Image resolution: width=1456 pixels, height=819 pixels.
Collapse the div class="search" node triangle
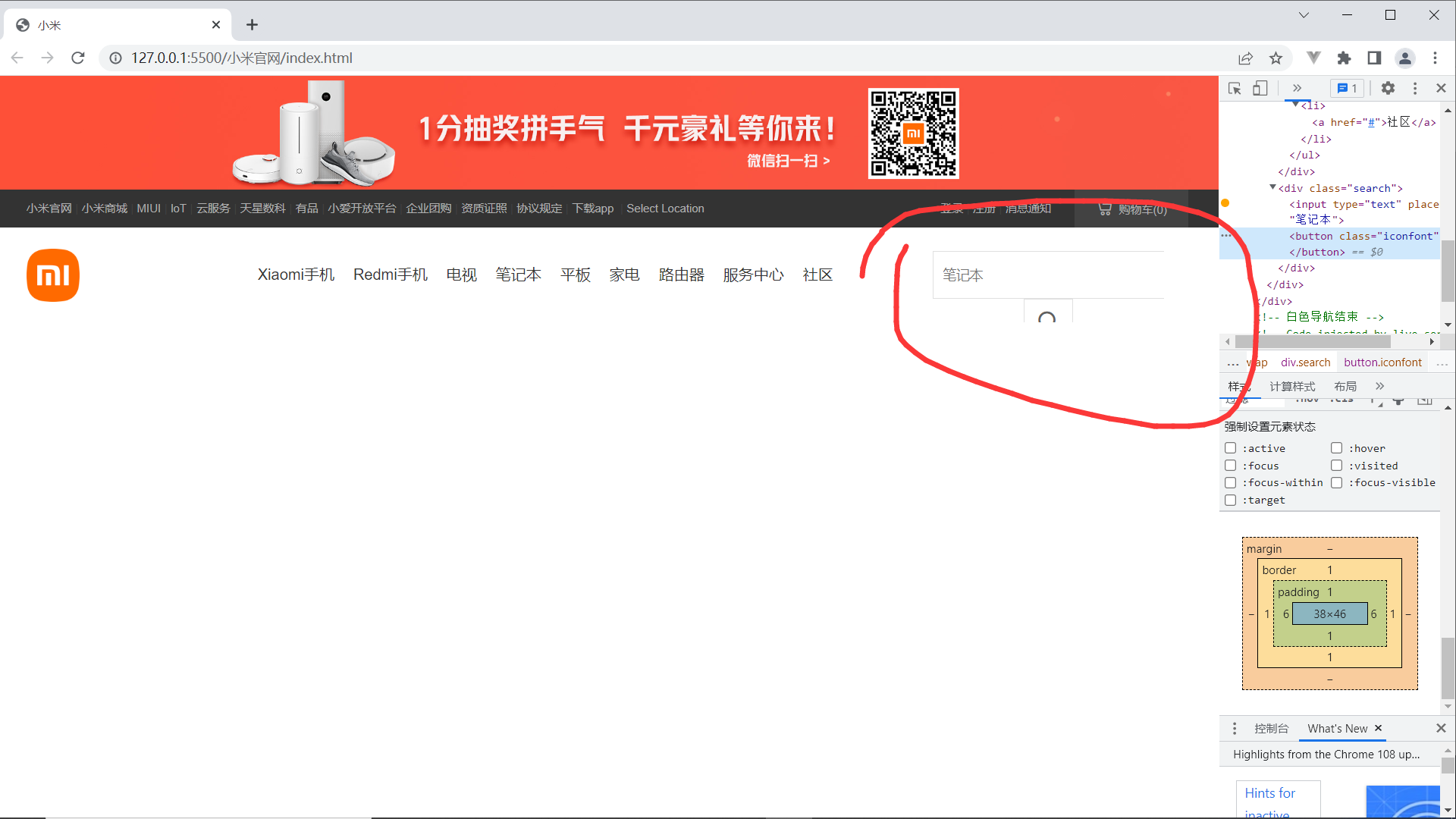tap(1272, 187)
